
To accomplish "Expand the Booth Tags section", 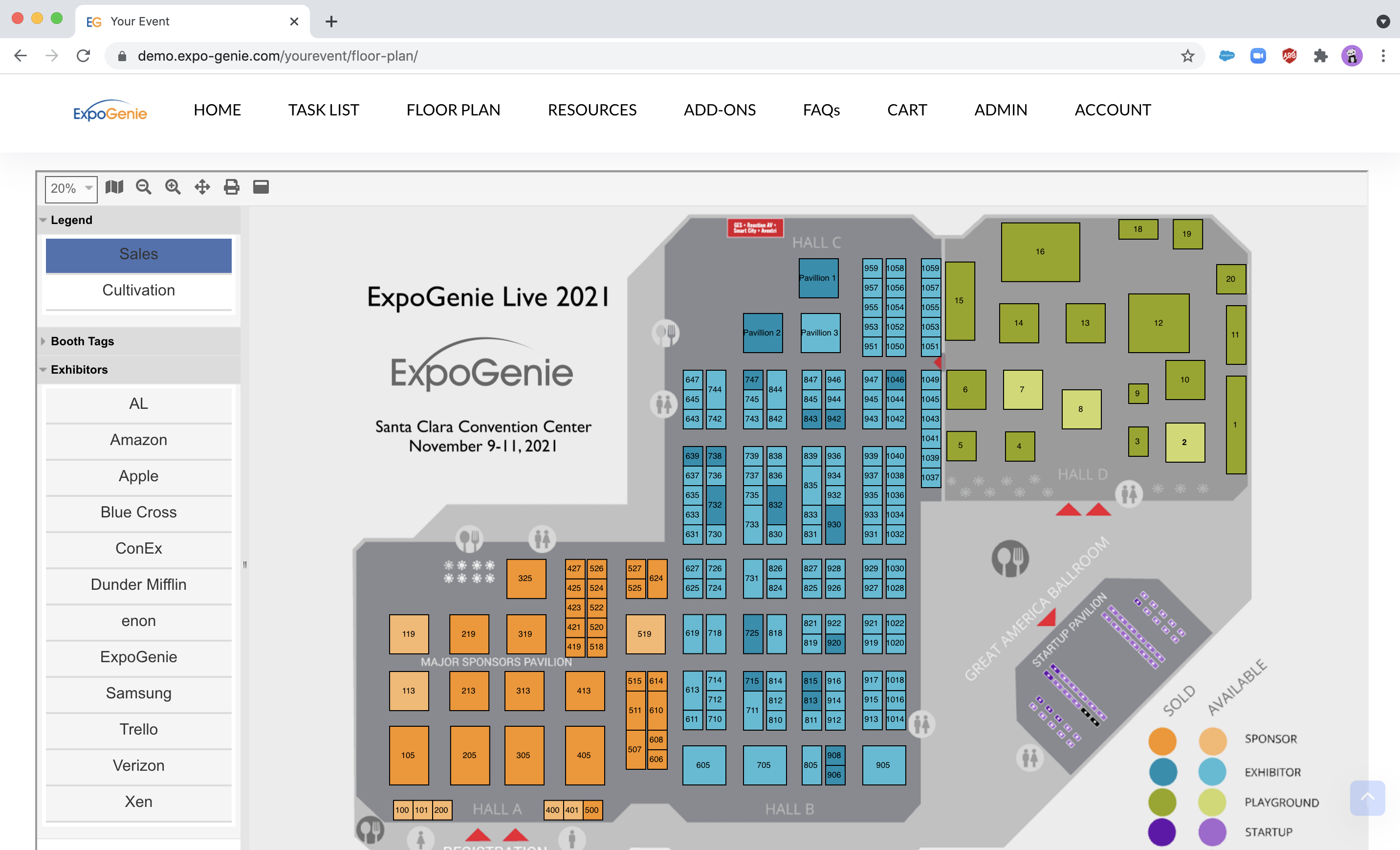I will coord(83,341).
